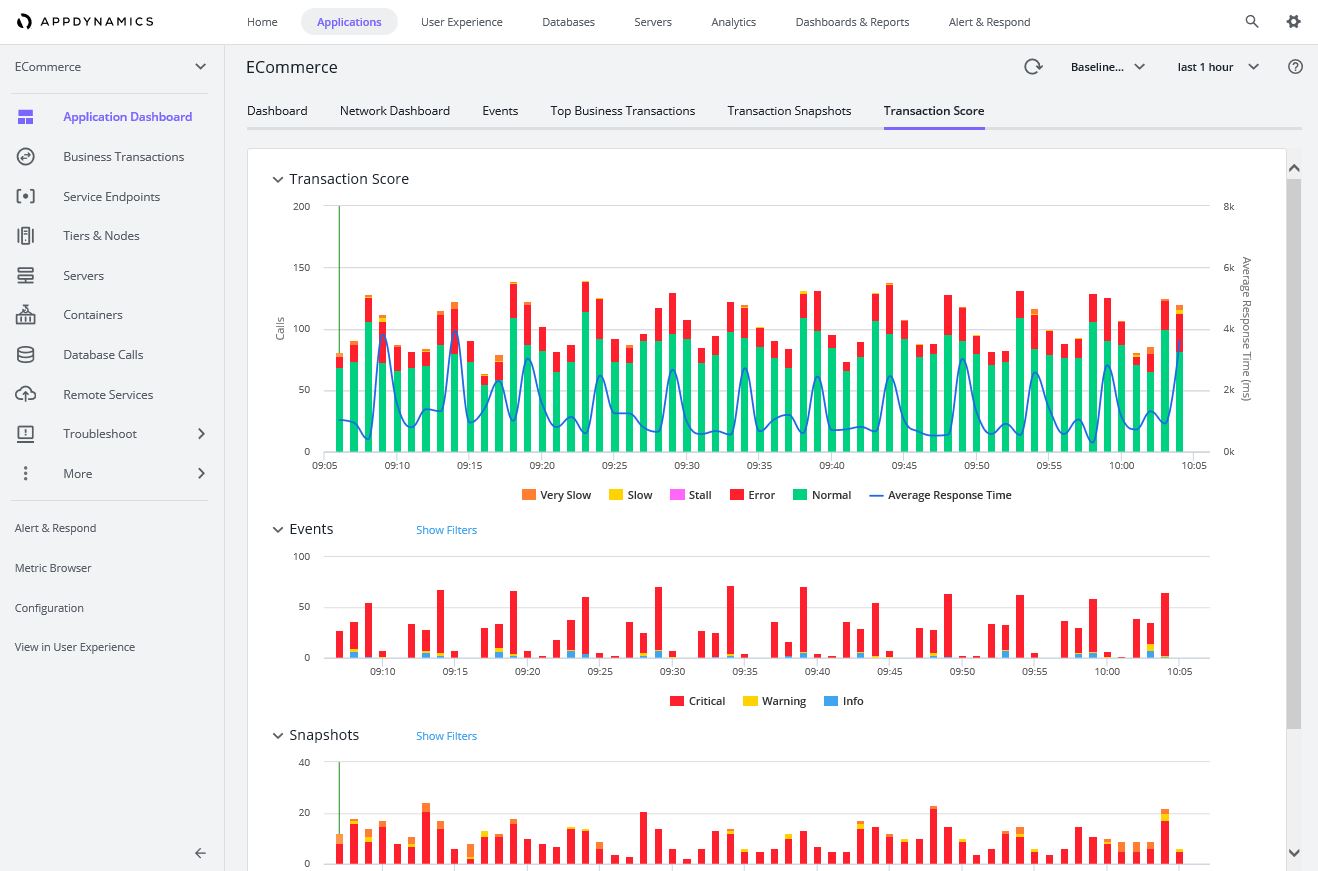
Task: Switch to the Network Dashboard tab
Action: [x=395, y=111]
